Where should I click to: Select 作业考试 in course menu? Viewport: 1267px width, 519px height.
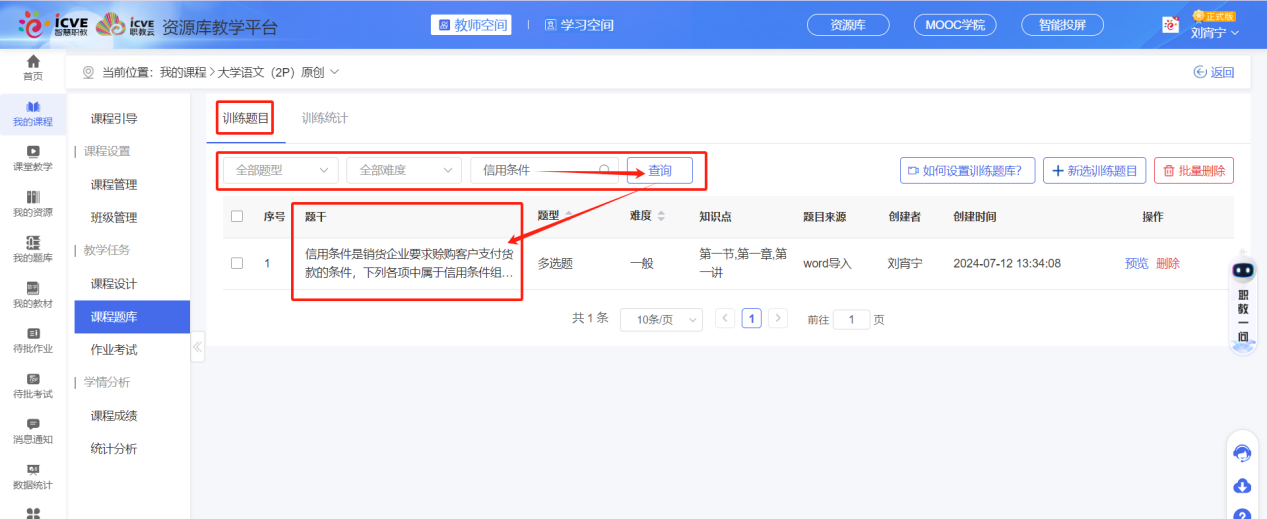point(114,349)
